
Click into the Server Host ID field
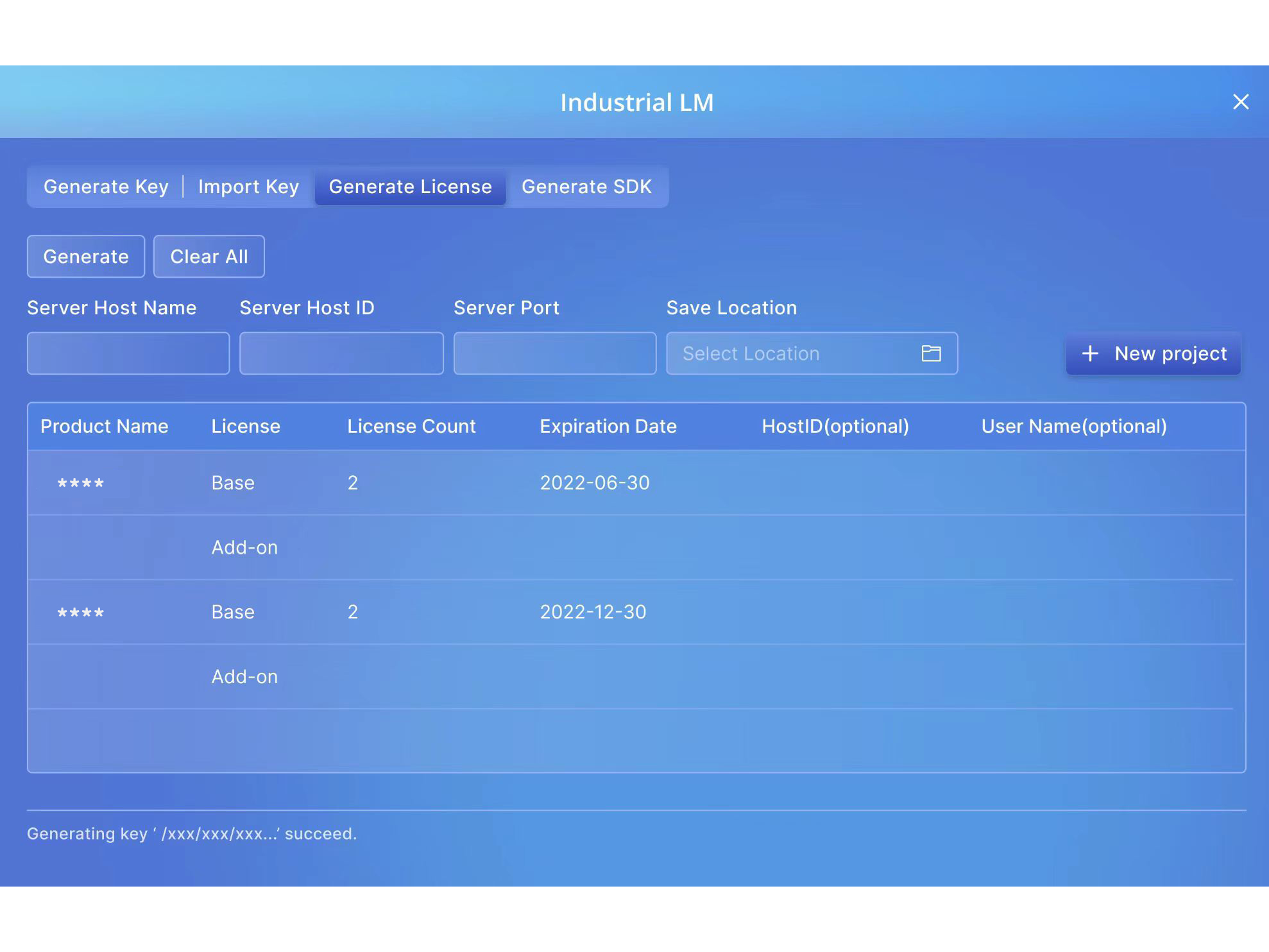point(341,353)
